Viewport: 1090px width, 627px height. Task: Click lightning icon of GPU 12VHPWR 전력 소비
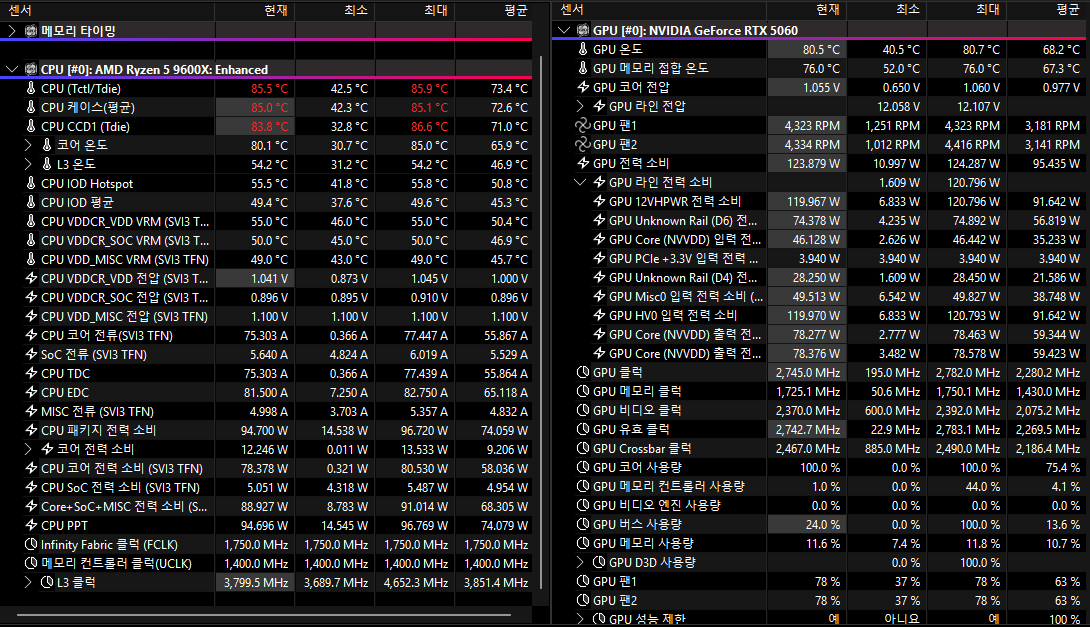[x=599, y=201]
